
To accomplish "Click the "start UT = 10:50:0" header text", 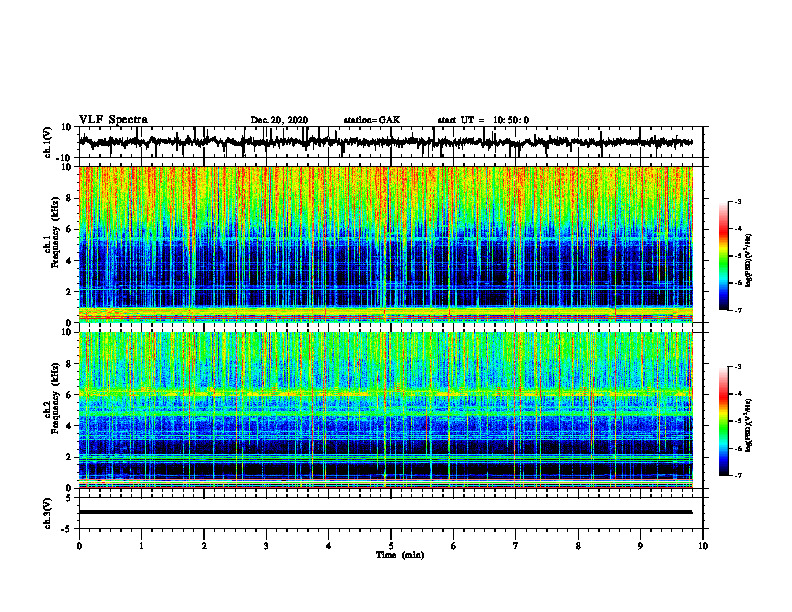I will tap(483, 120).
